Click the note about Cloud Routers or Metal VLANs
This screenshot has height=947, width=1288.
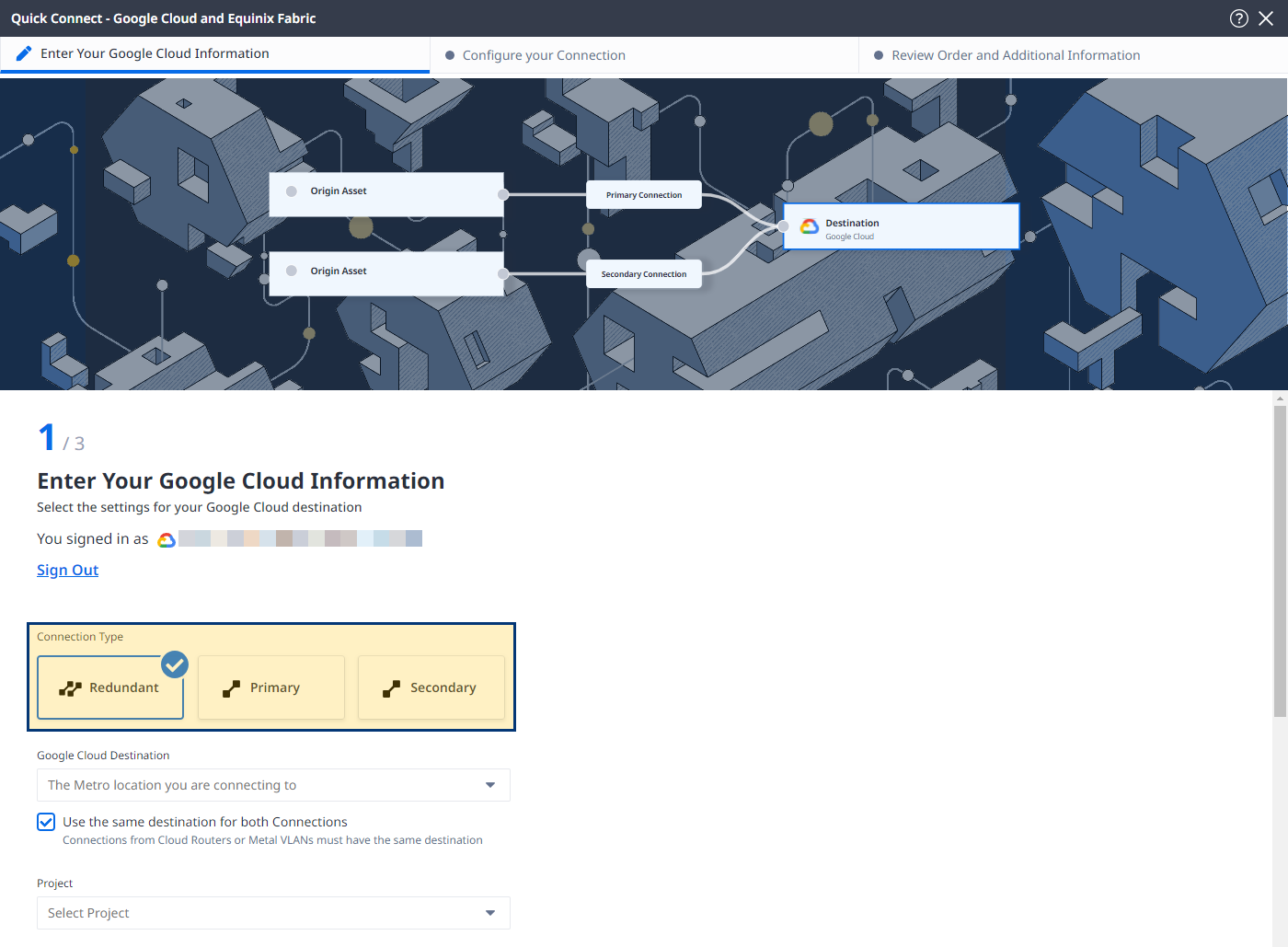coord(272,840)
